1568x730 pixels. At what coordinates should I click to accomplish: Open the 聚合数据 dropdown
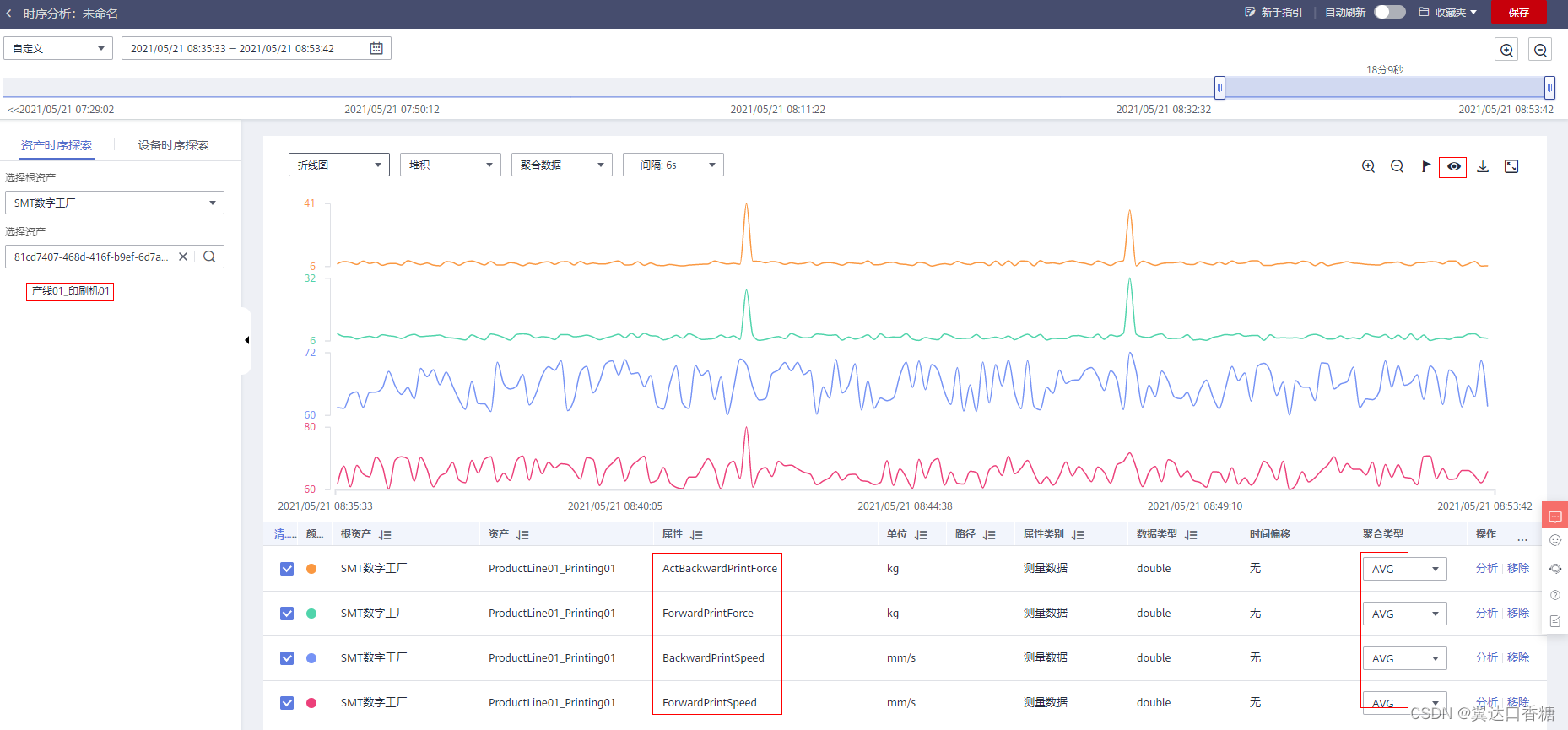[x=562, y=165]
